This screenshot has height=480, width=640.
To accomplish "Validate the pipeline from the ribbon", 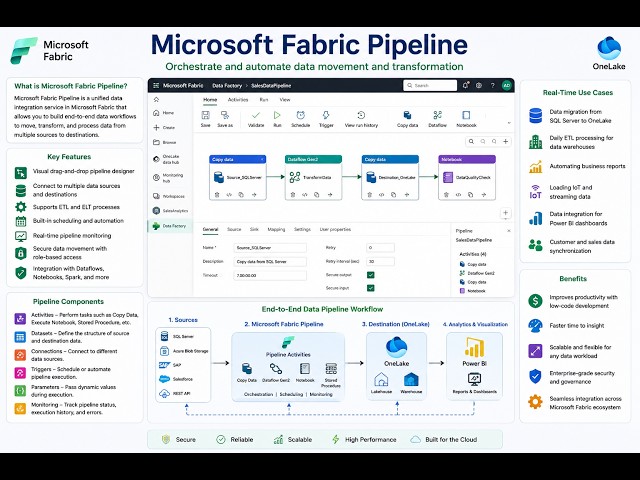I will tap(256, 119).
